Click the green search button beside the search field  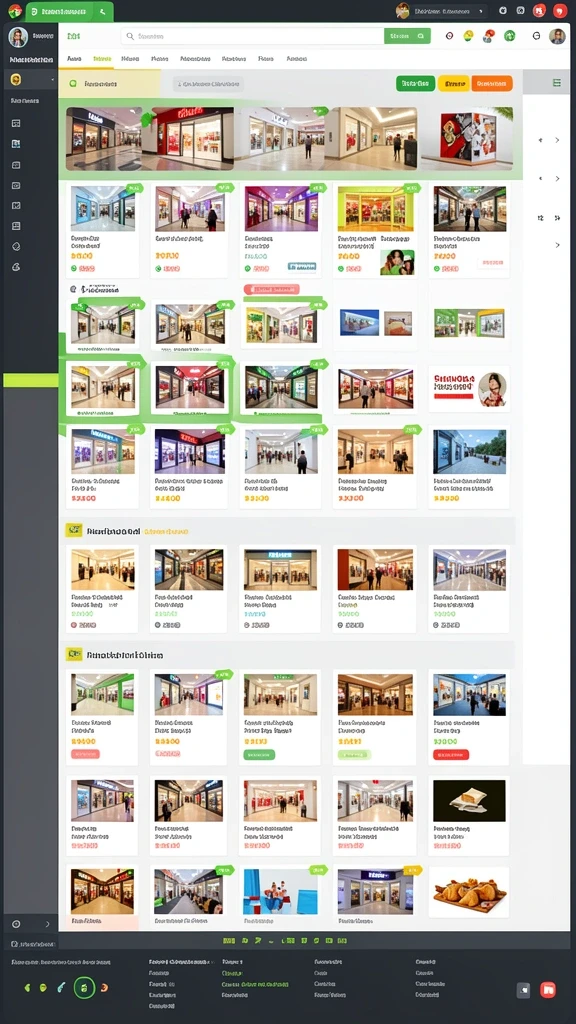click(x=408, y=37)
